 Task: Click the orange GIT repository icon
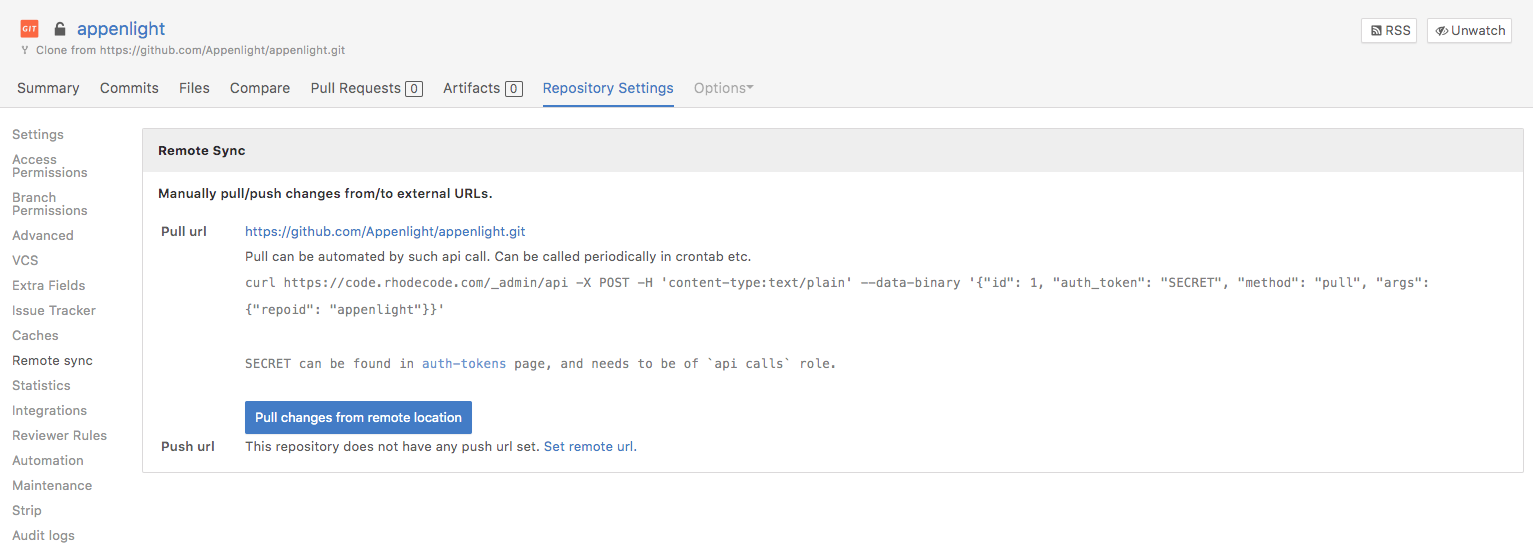point(30,29)
